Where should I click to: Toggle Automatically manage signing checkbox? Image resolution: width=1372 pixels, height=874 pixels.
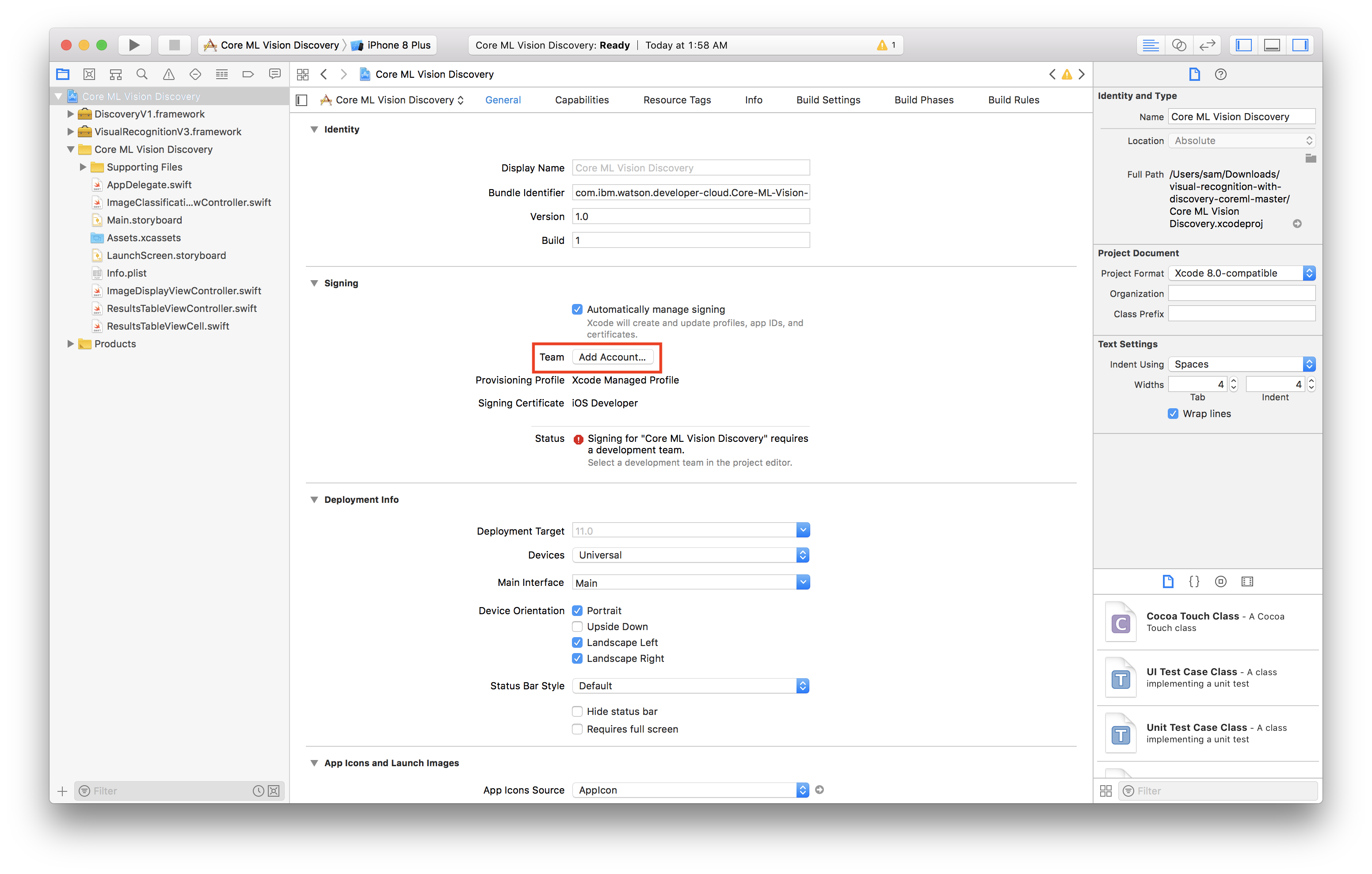(x=576, y=308)
